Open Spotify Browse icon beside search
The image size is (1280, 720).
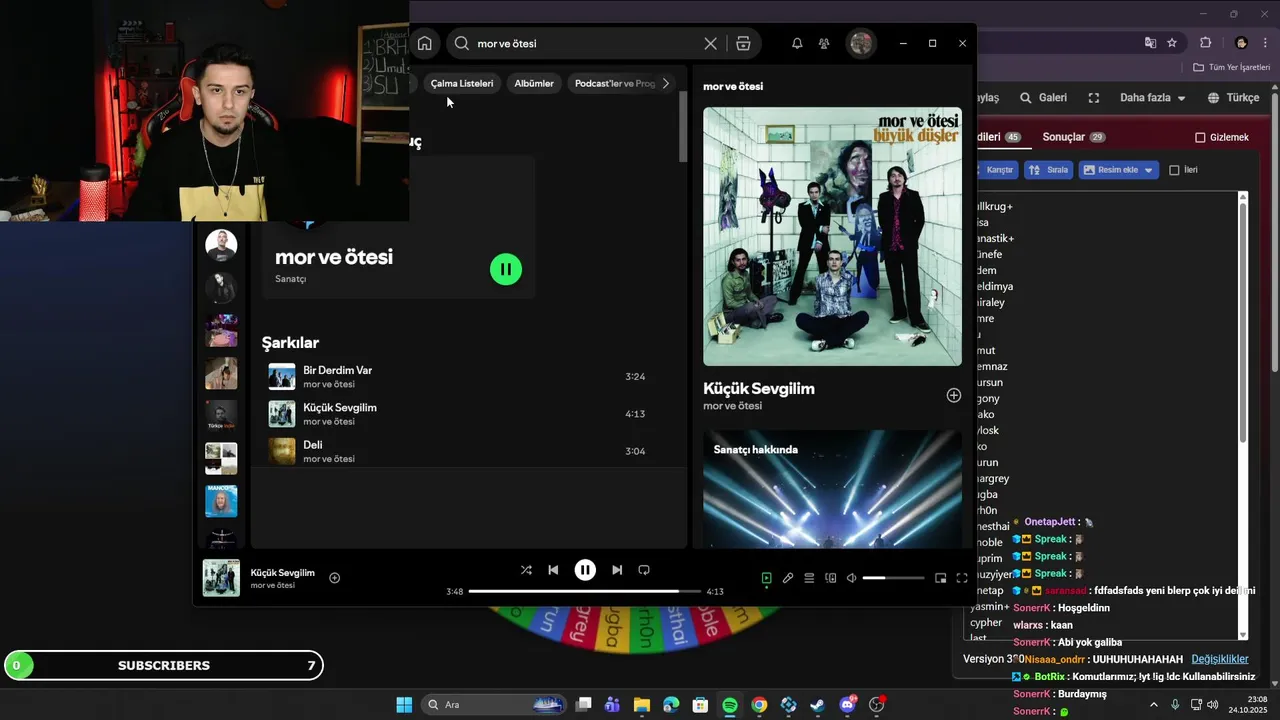click(x=743, y=44)
